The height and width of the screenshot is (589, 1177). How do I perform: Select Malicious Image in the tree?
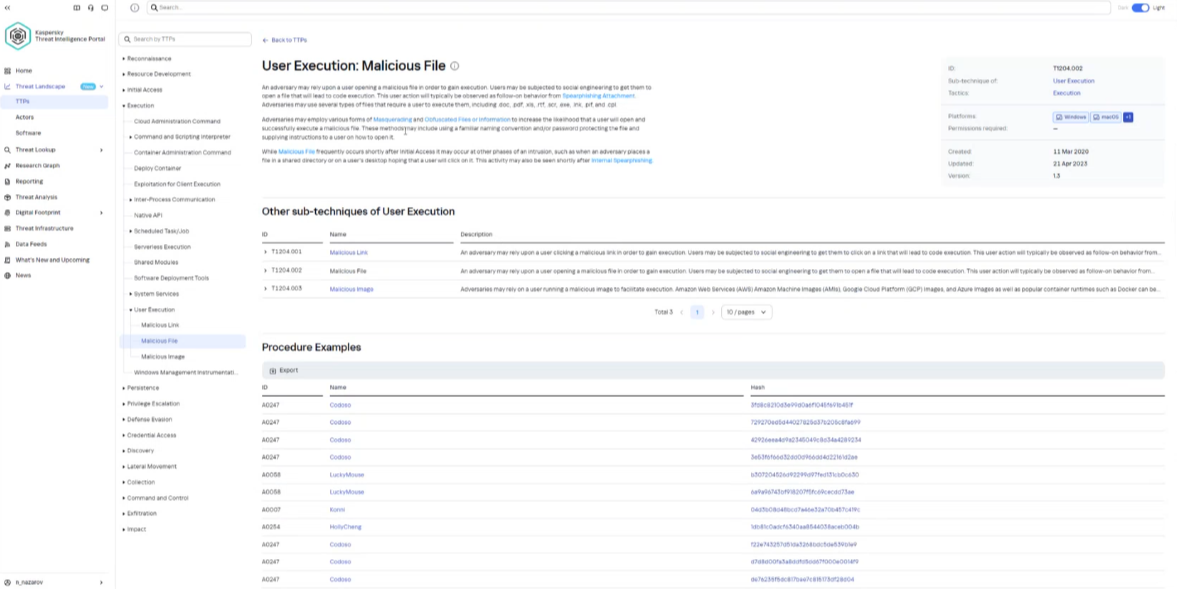click(x=163, y=357)
